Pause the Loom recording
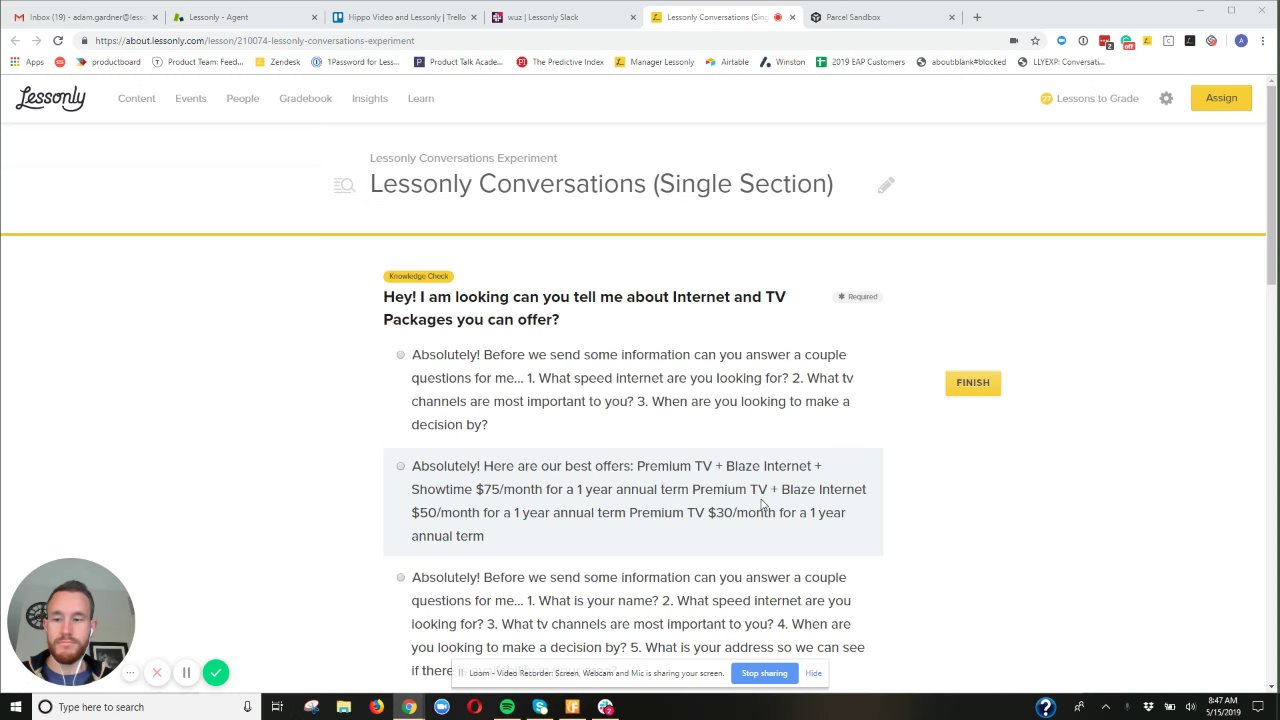 (186, 673)
